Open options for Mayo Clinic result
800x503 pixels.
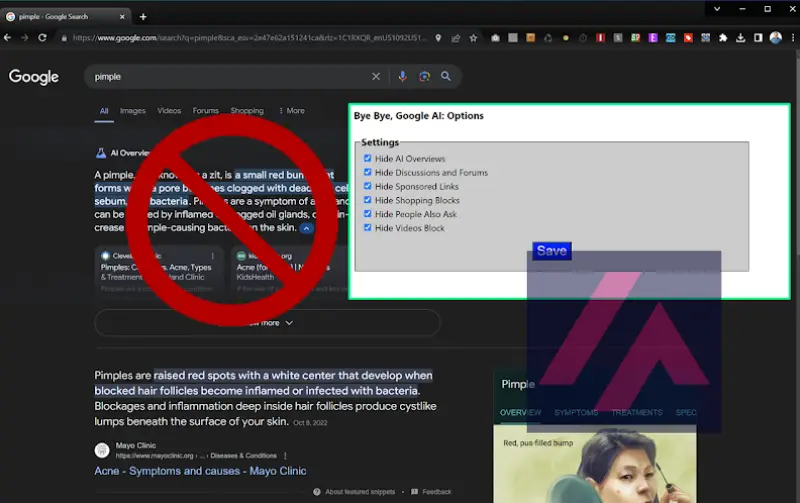[285, 456]
